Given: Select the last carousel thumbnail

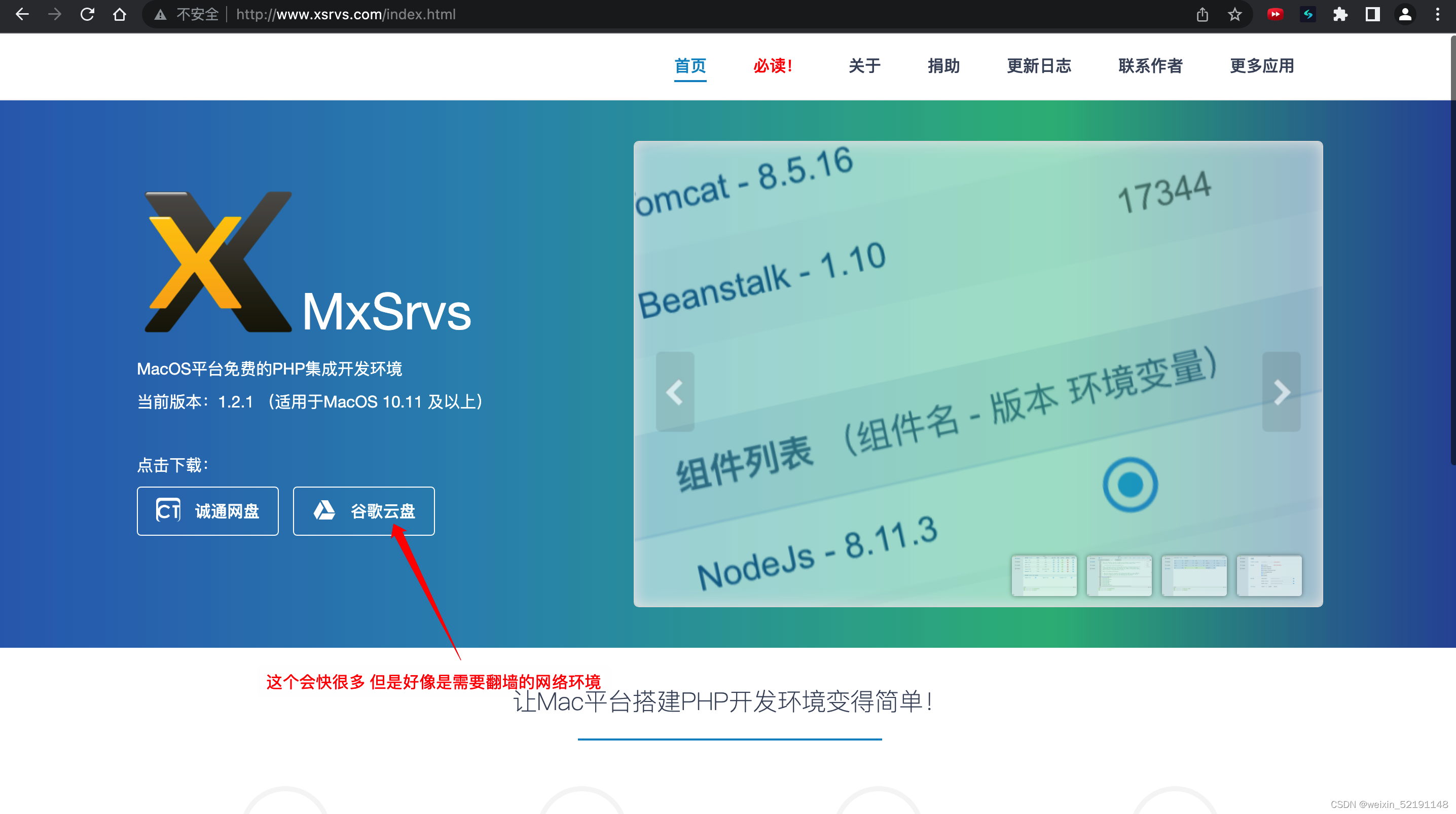Looking at the screenshot, I should [x=1269, y=575].
